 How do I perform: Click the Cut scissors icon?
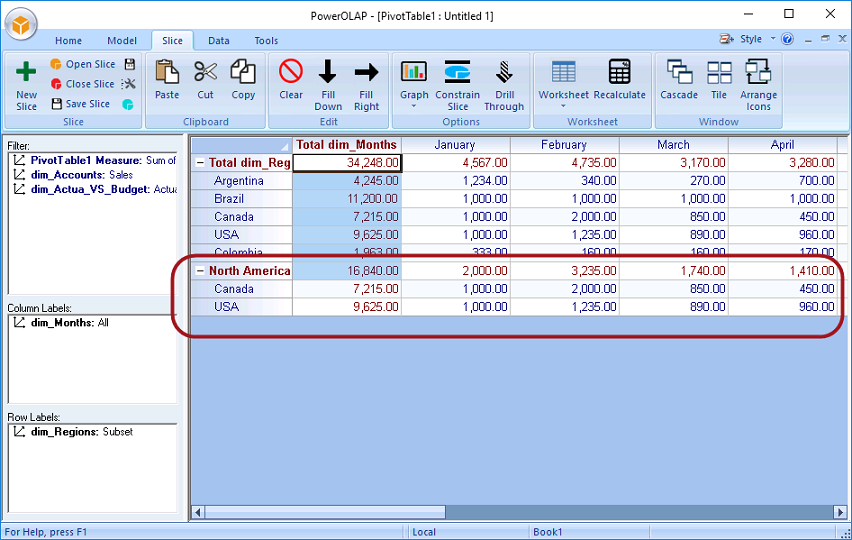[x=205, y=72]
